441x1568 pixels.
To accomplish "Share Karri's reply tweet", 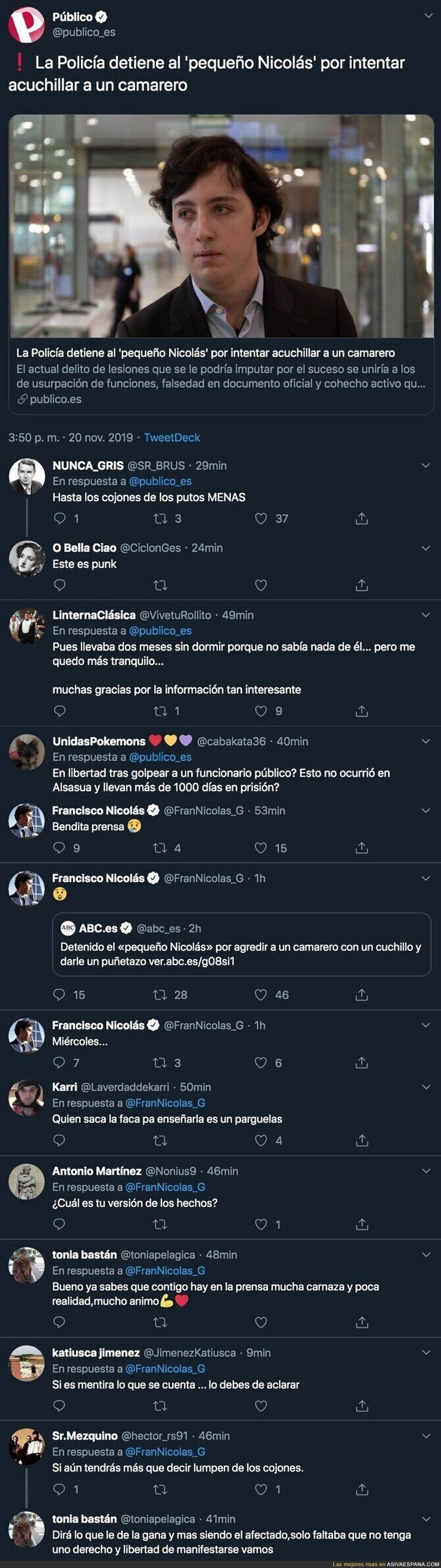I will [361, 1140].
